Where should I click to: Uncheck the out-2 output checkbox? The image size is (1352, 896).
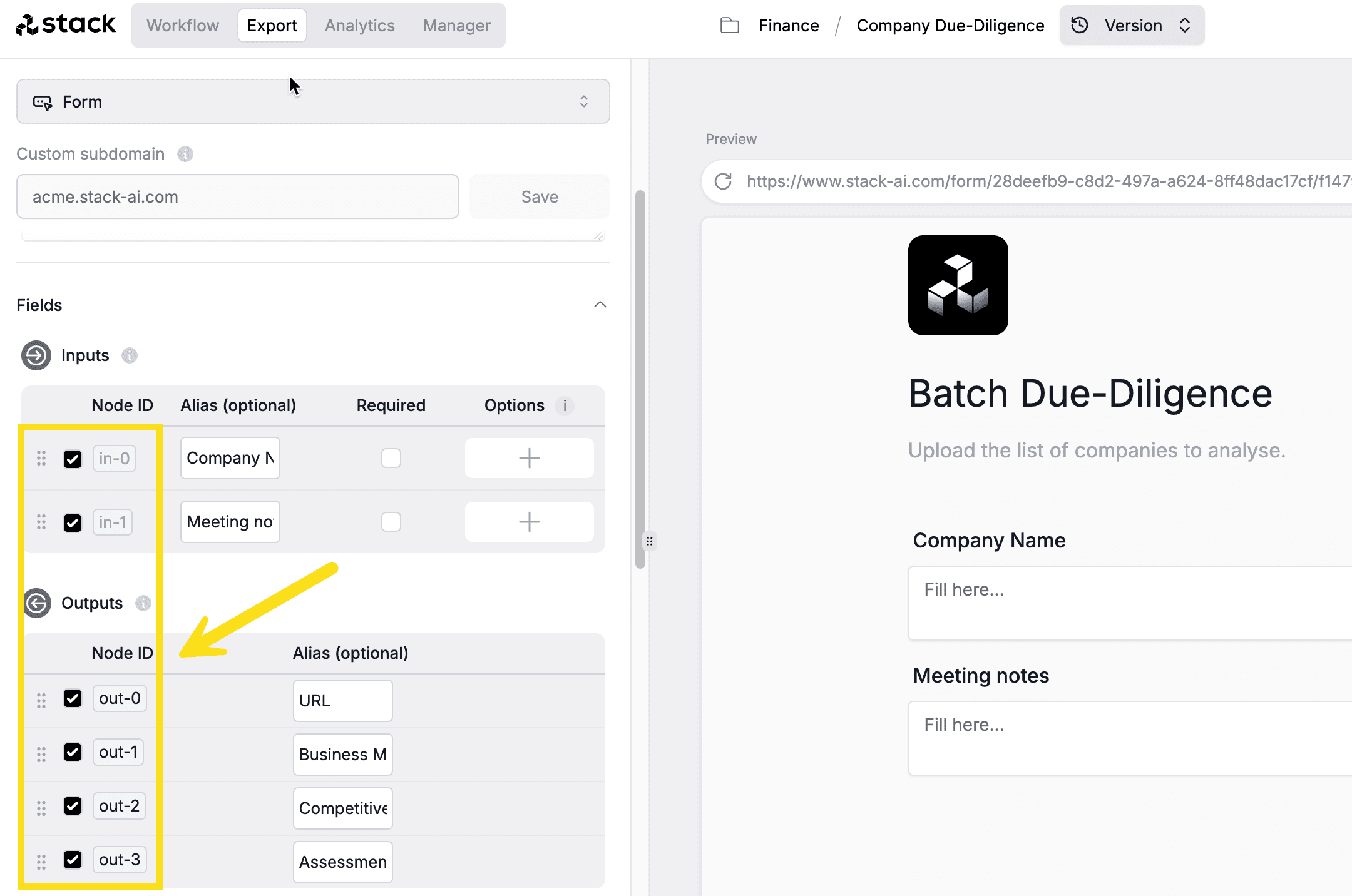point(73,806)
